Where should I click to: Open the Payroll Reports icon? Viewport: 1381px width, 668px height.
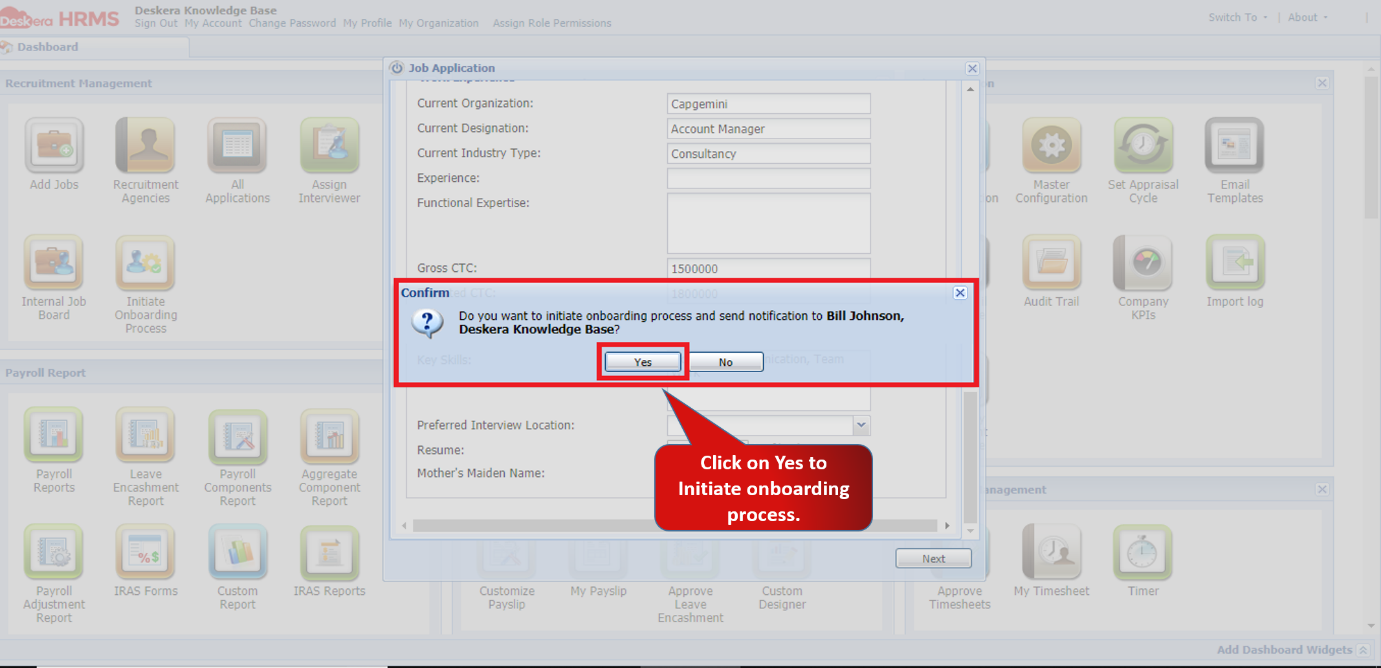pyautogui.click(x=54, y=436)
